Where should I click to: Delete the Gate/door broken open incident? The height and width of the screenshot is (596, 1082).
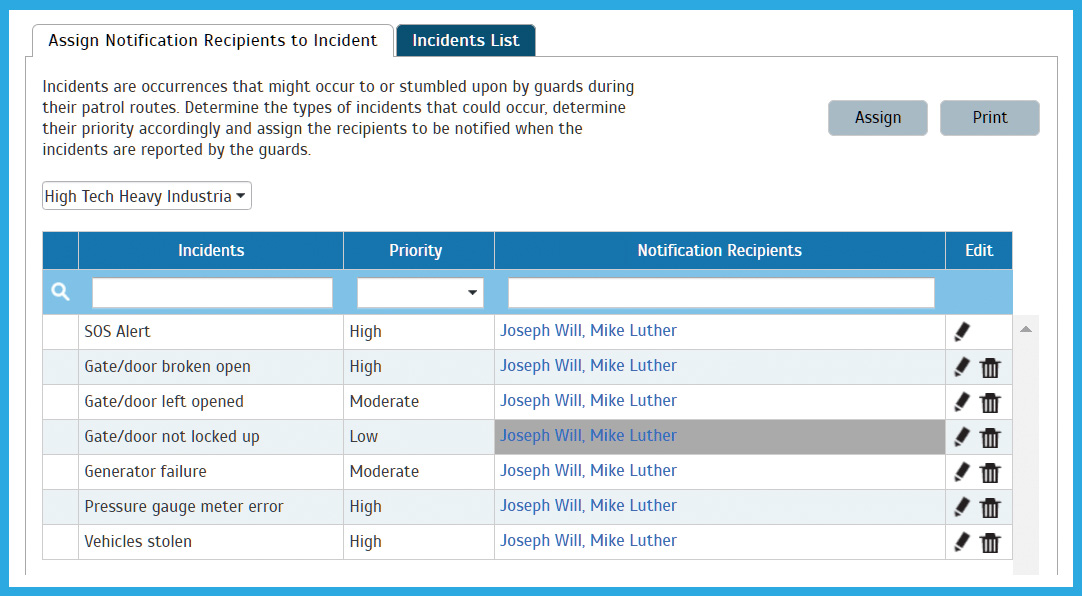coord(990,368)
